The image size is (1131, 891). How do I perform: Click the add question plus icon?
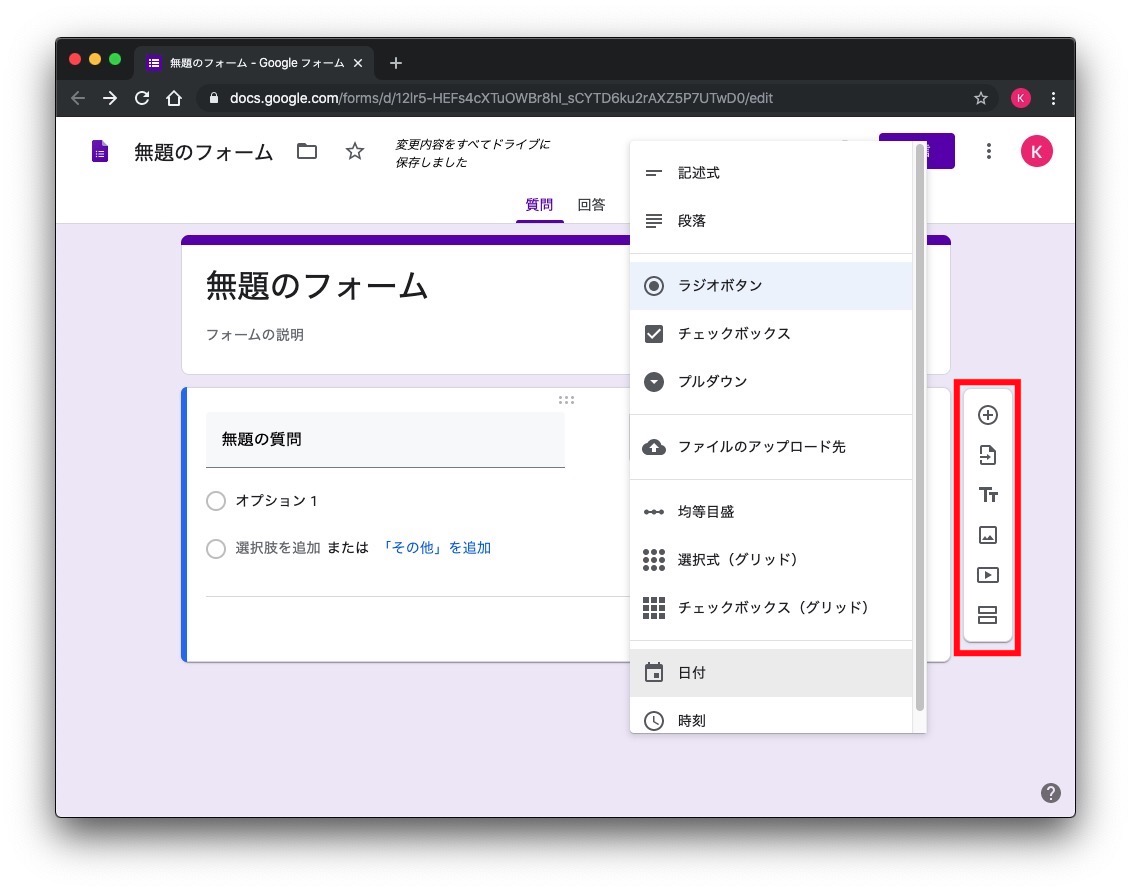click(x=987, y=415)
